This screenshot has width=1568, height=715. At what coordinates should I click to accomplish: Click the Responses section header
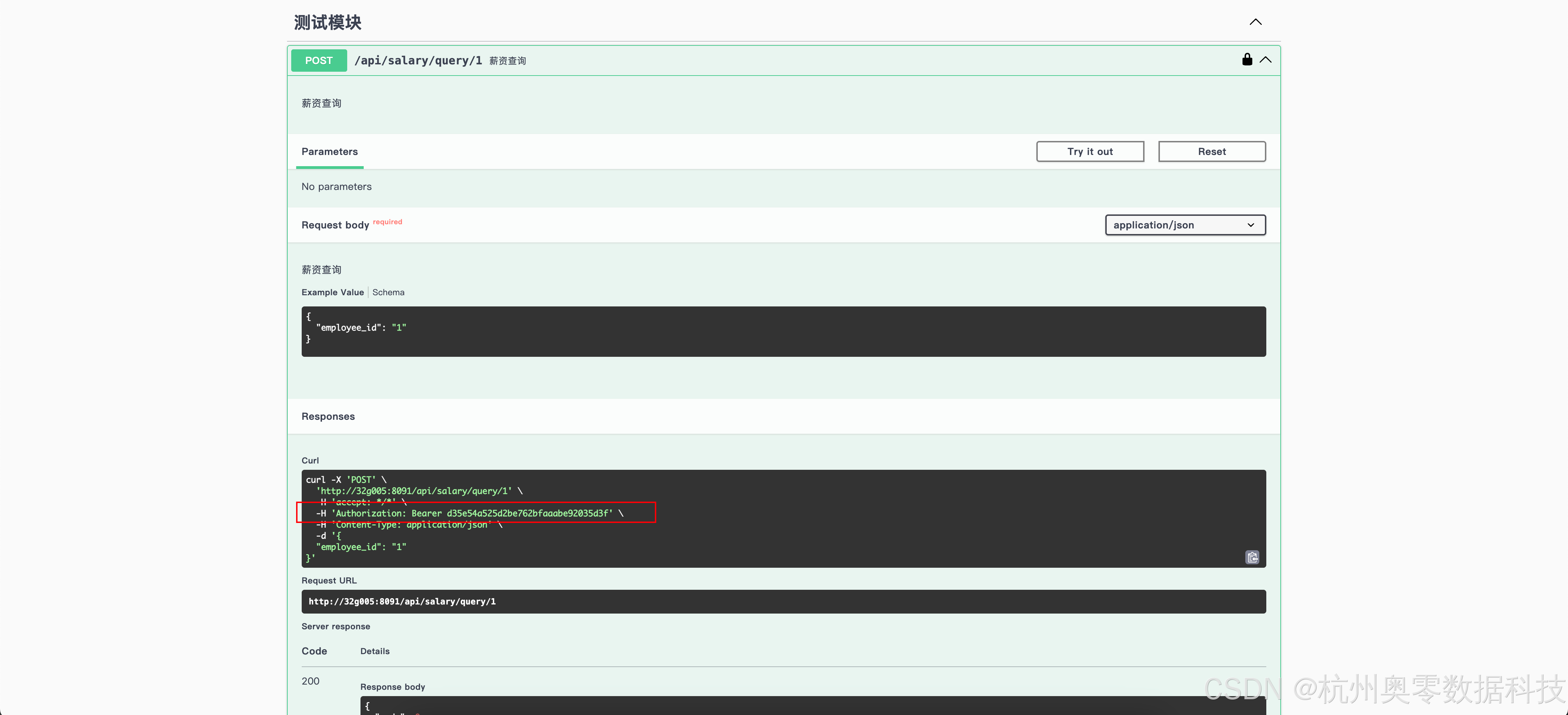pyautogui.click(x=328, y=416)
